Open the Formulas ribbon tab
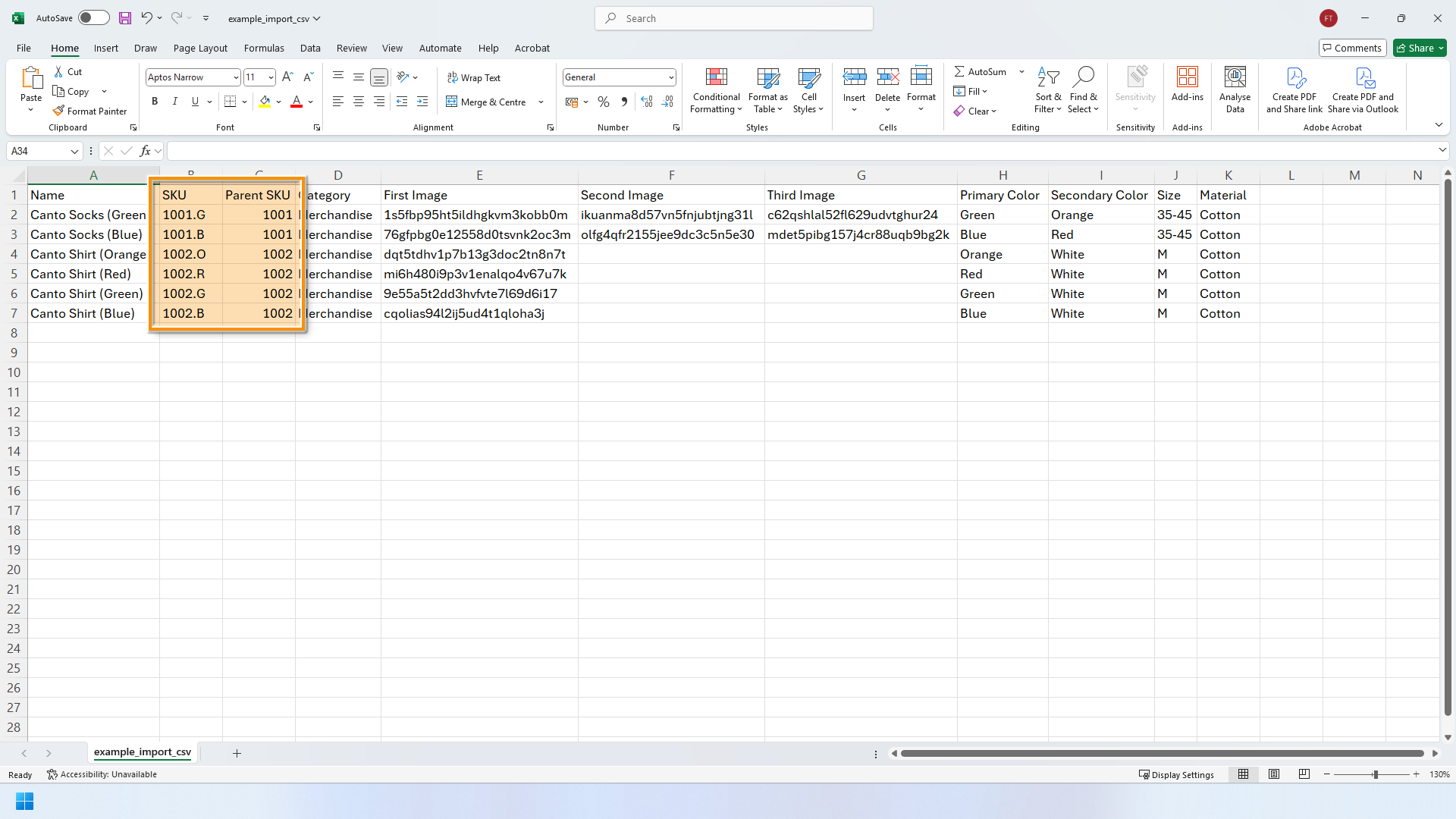This screenshot has height=819, width=1456. point(264,48)
